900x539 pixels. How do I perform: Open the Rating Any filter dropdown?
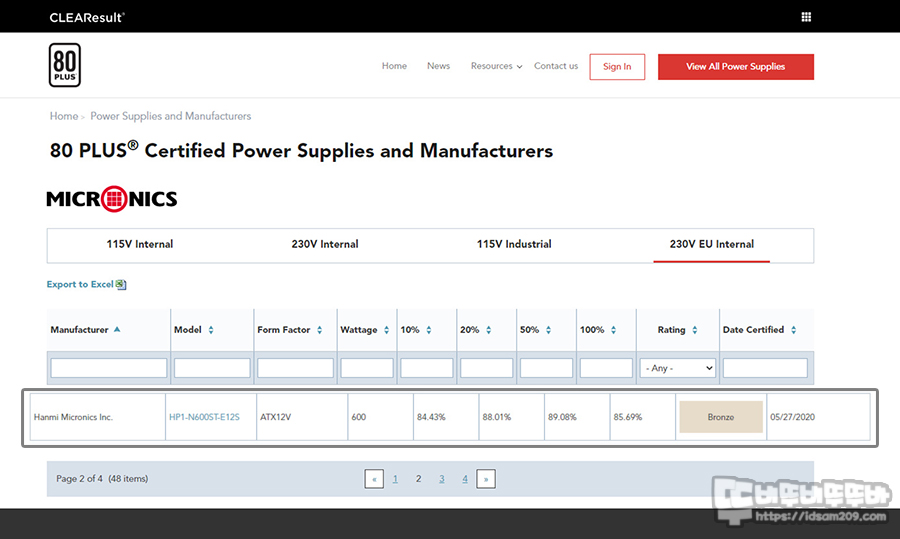pos(678,368)
